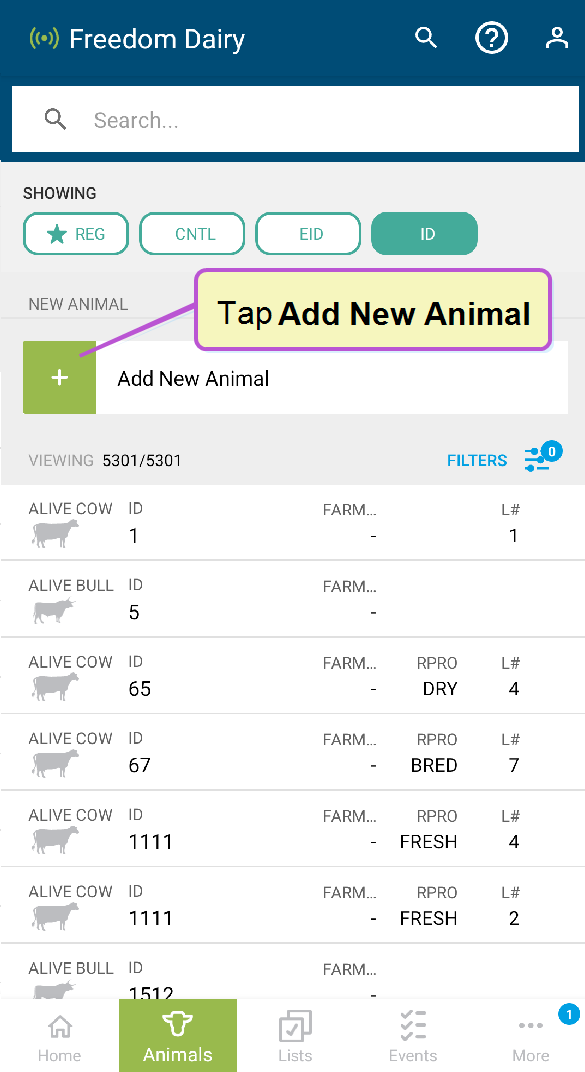Open help via question mark icon
Viewport: 585px width, 1072px height.
[491, 38]
